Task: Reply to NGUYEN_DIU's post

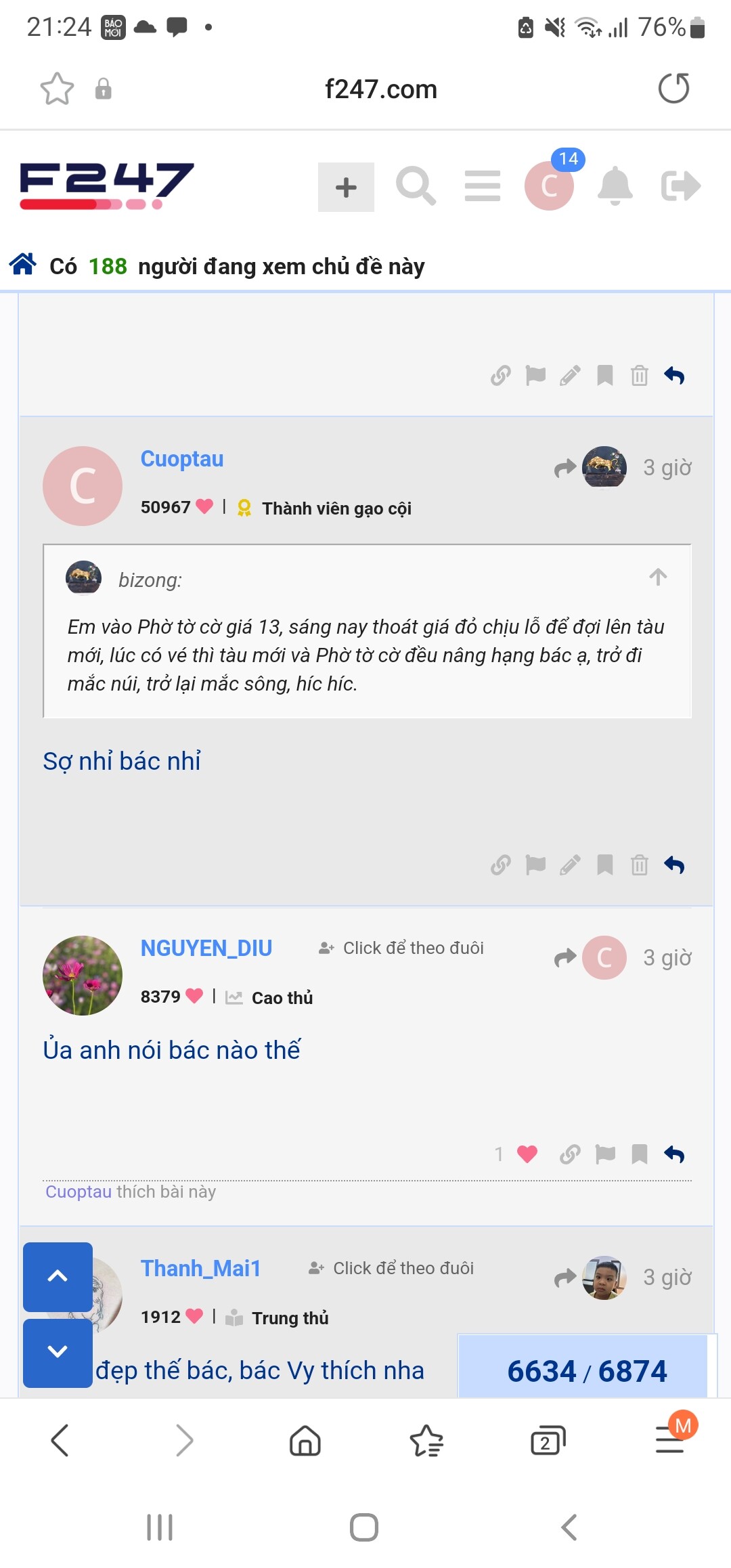Action: [x=674, y=1154]
